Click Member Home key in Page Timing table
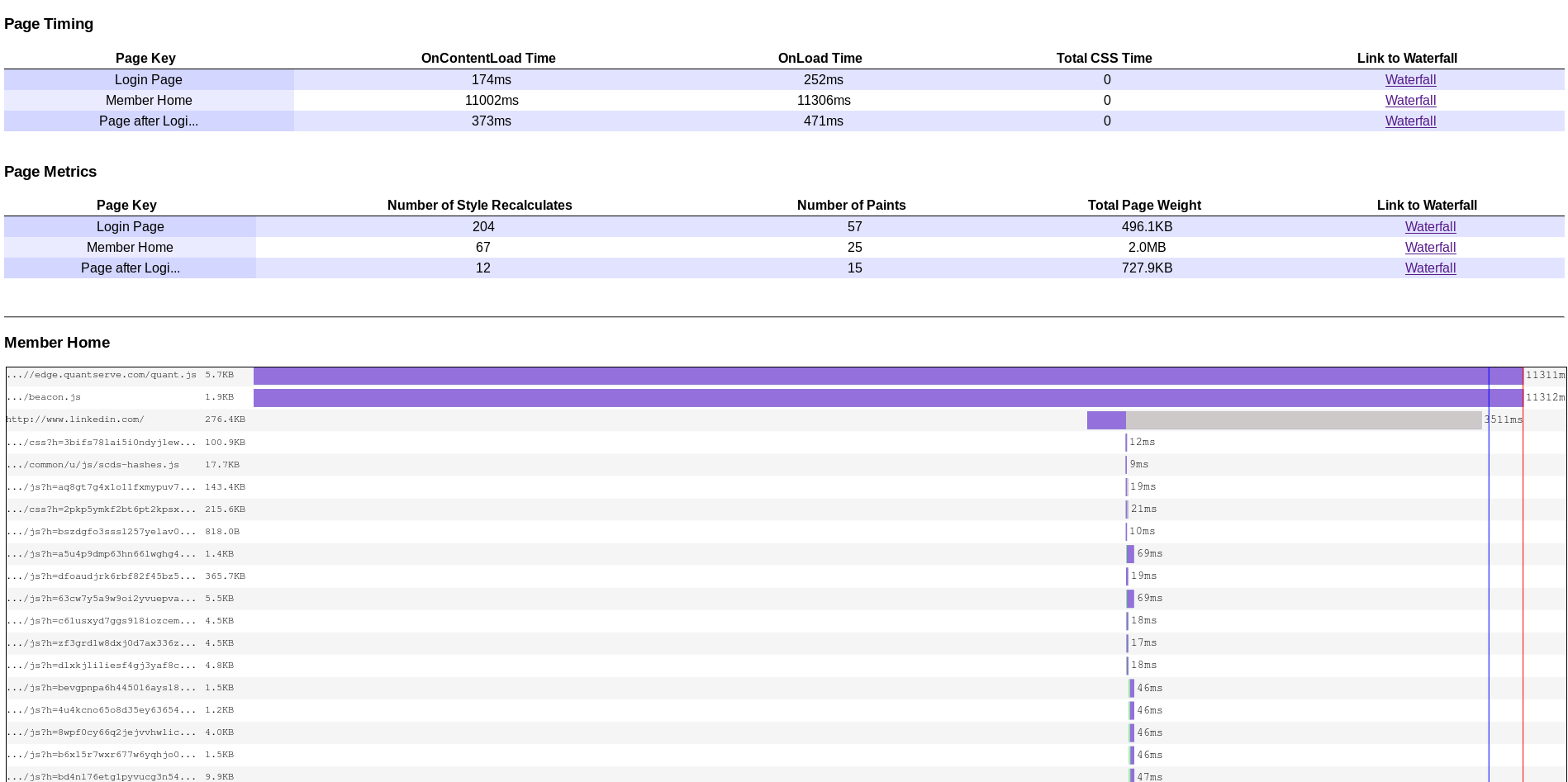1568x782 pixels. 149,101
